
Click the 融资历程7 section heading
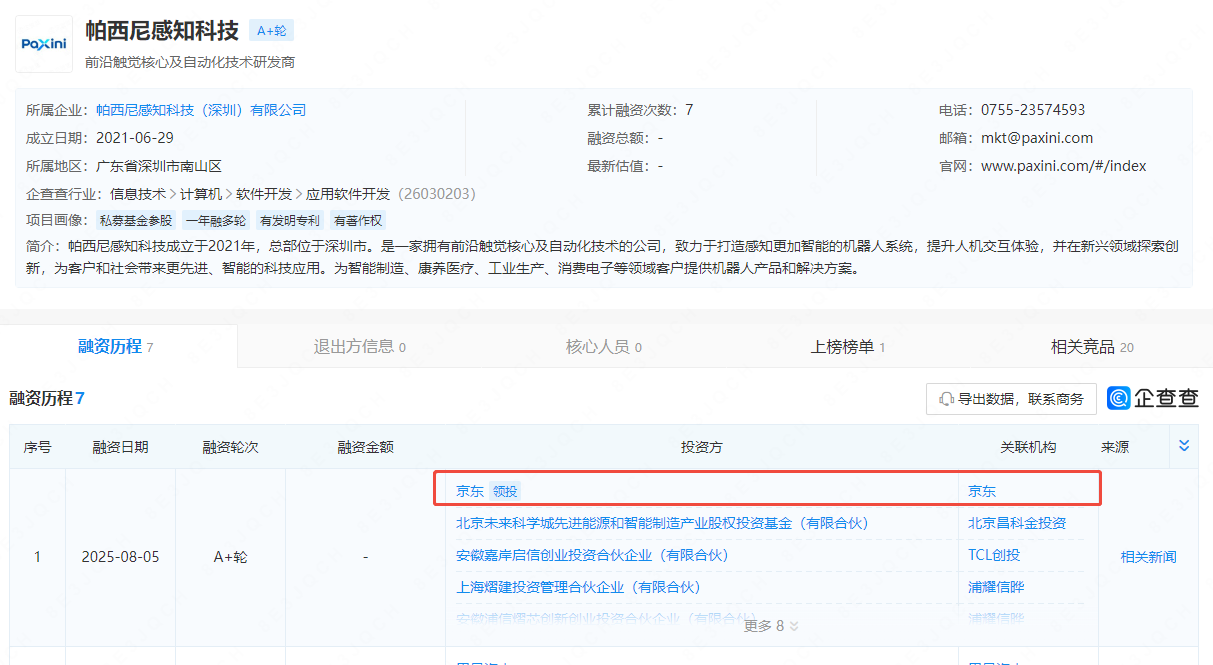pyautogui.click(x=47, y=398)
